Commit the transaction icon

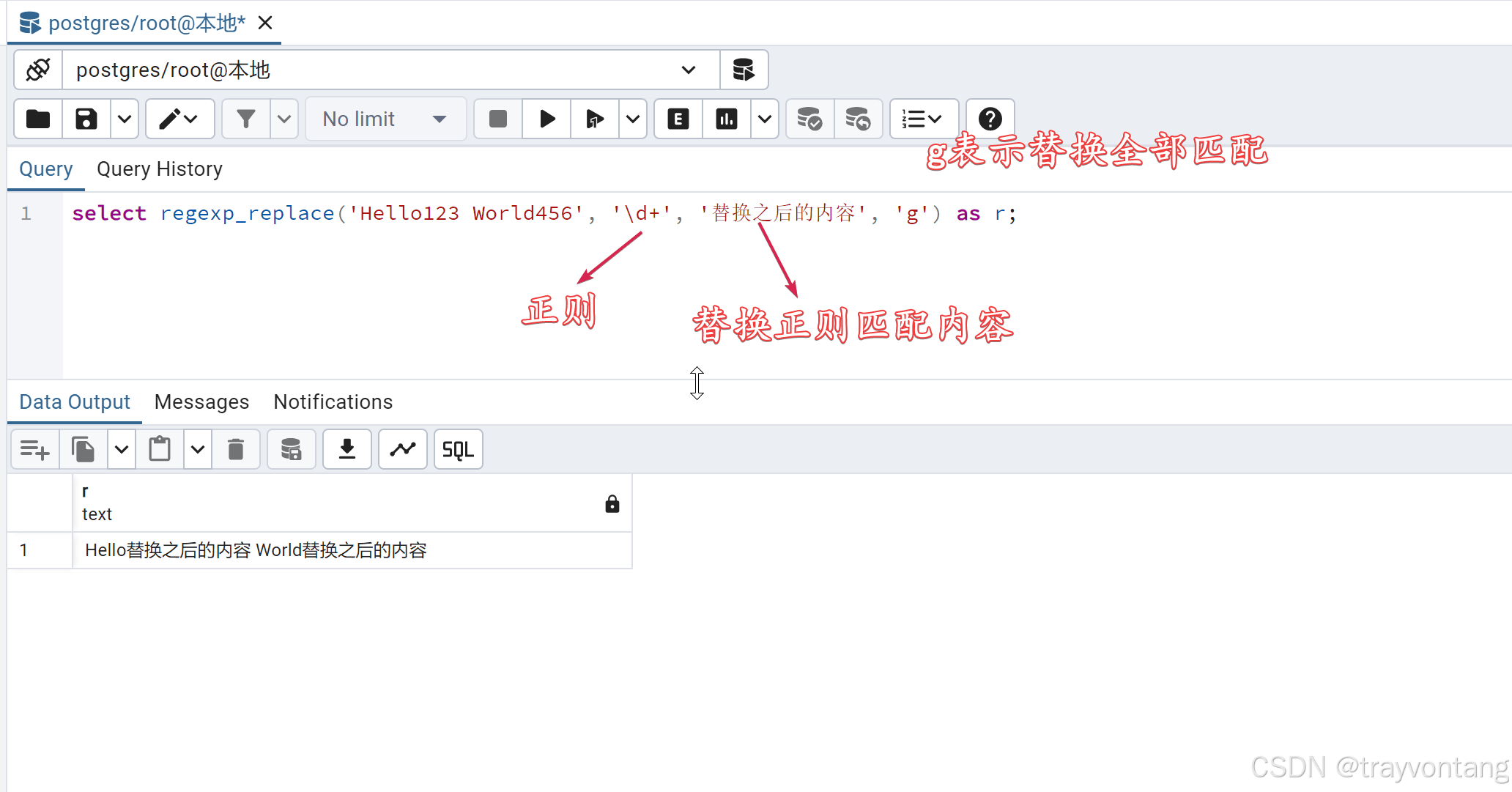(x=809, y=119)
